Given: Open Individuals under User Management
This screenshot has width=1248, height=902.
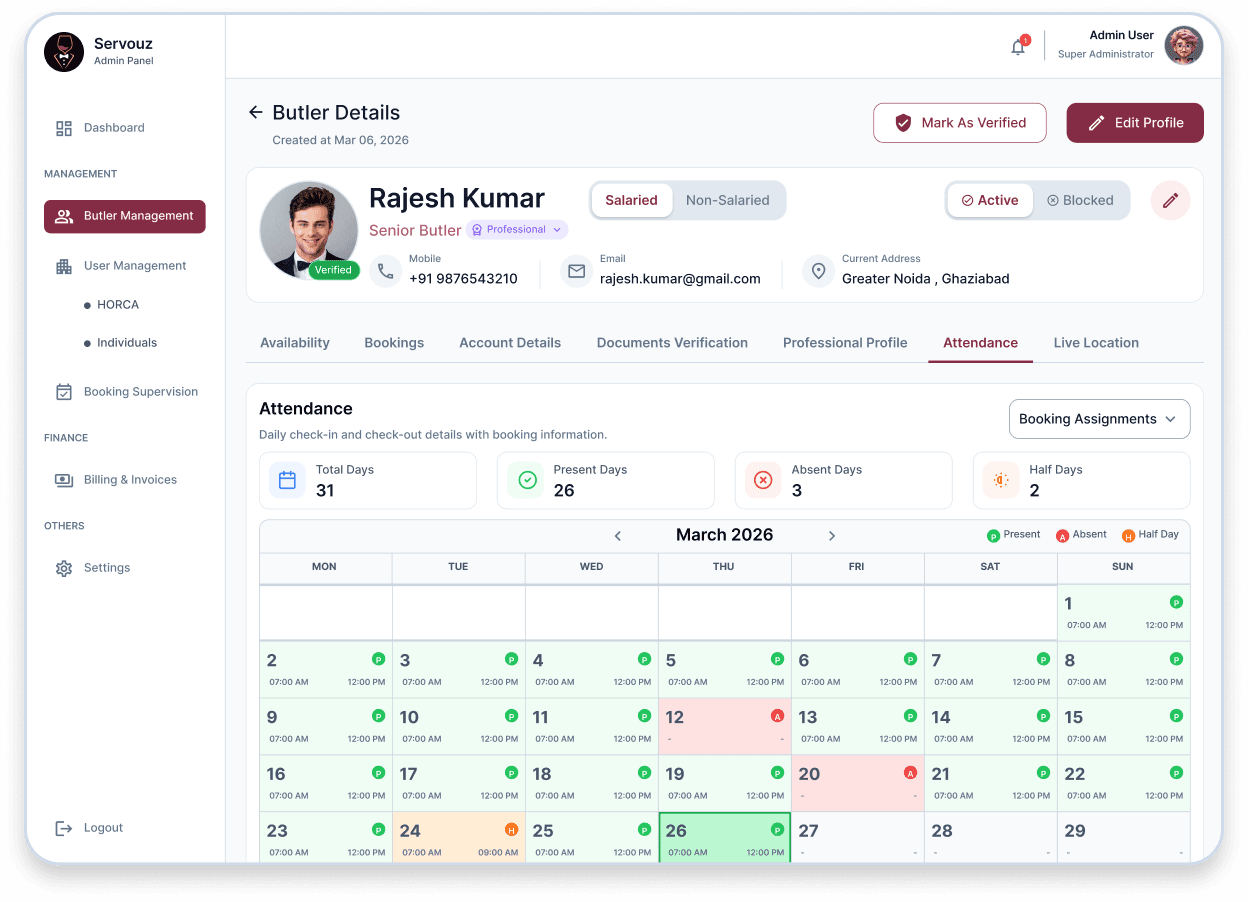Looking at the screenshot, I should 127,343.
